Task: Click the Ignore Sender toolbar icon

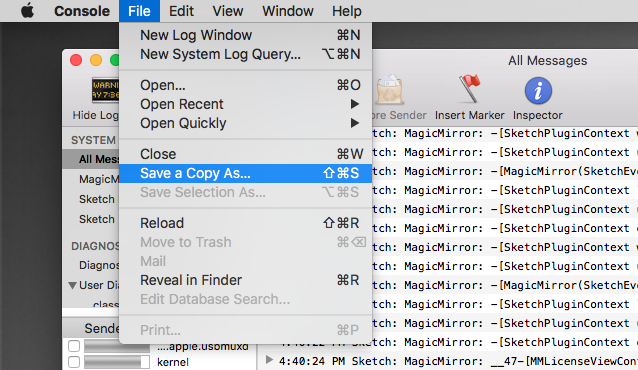Action: 389,89
